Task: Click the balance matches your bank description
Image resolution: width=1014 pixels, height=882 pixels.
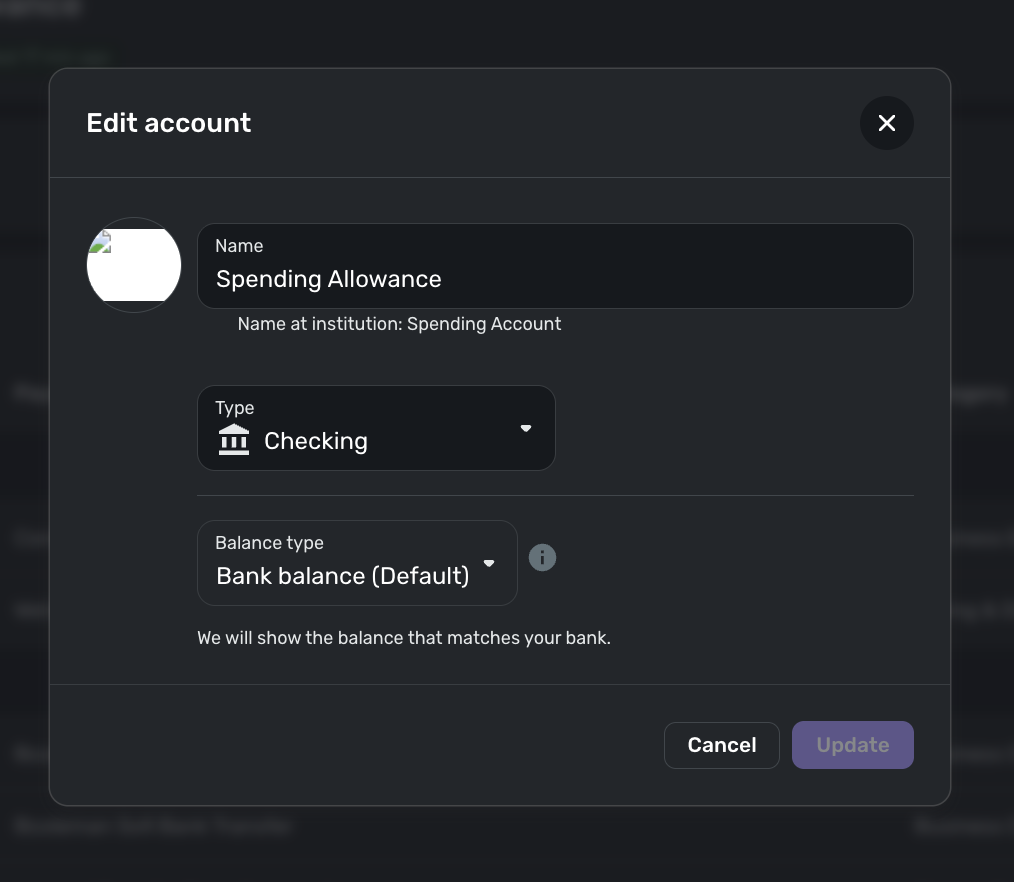Action: (403, 638)
